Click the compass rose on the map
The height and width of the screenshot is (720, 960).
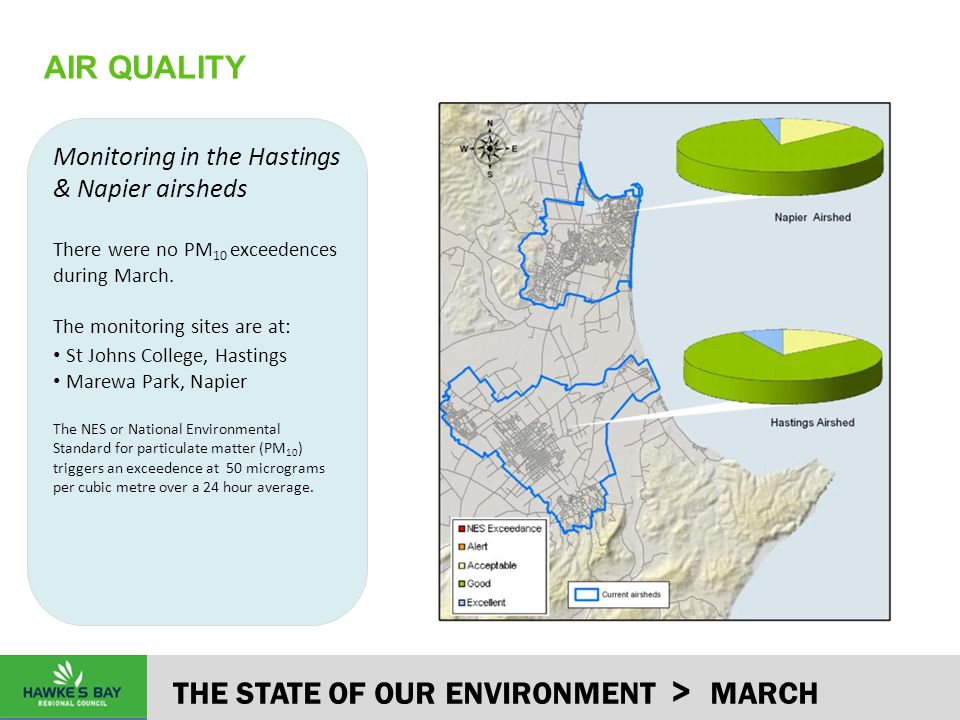(x=489, y=149)
